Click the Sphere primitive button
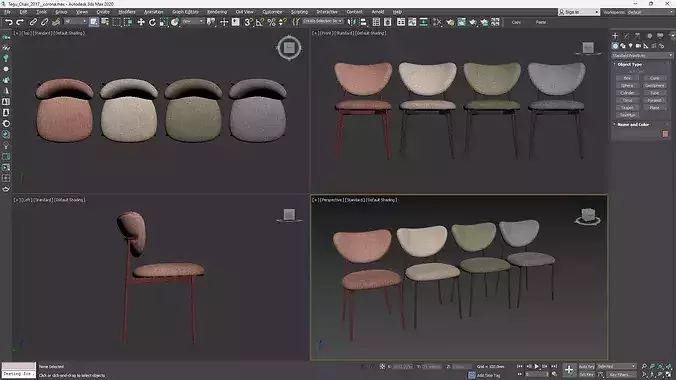676x380 pixels. [627, 85]
